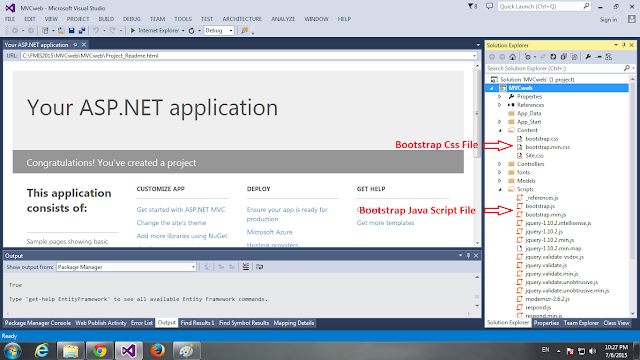Click the Redo toolbar icon
The width and height of the screenshot is (640, 360).
tap(112, 31)
